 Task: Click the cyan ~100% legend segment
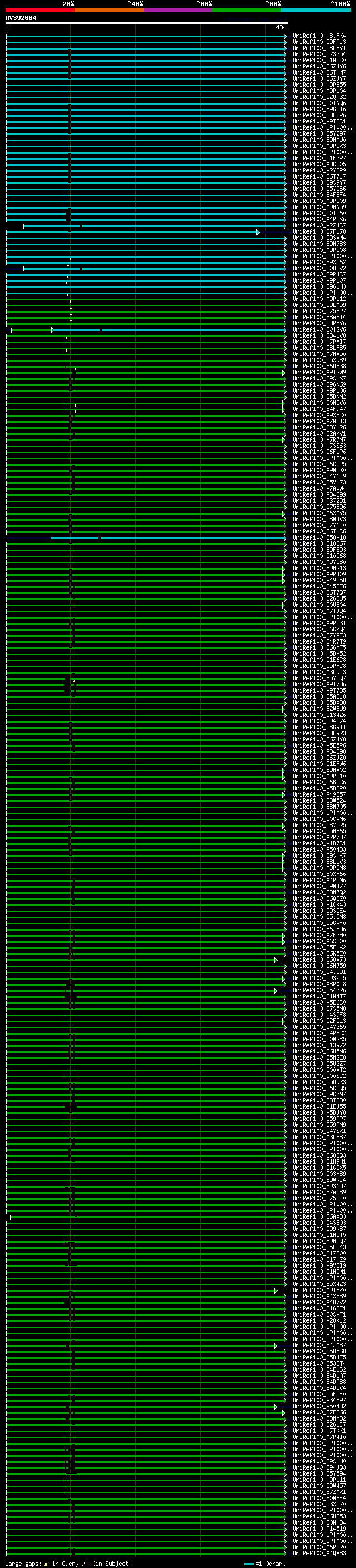pos(316,10)
